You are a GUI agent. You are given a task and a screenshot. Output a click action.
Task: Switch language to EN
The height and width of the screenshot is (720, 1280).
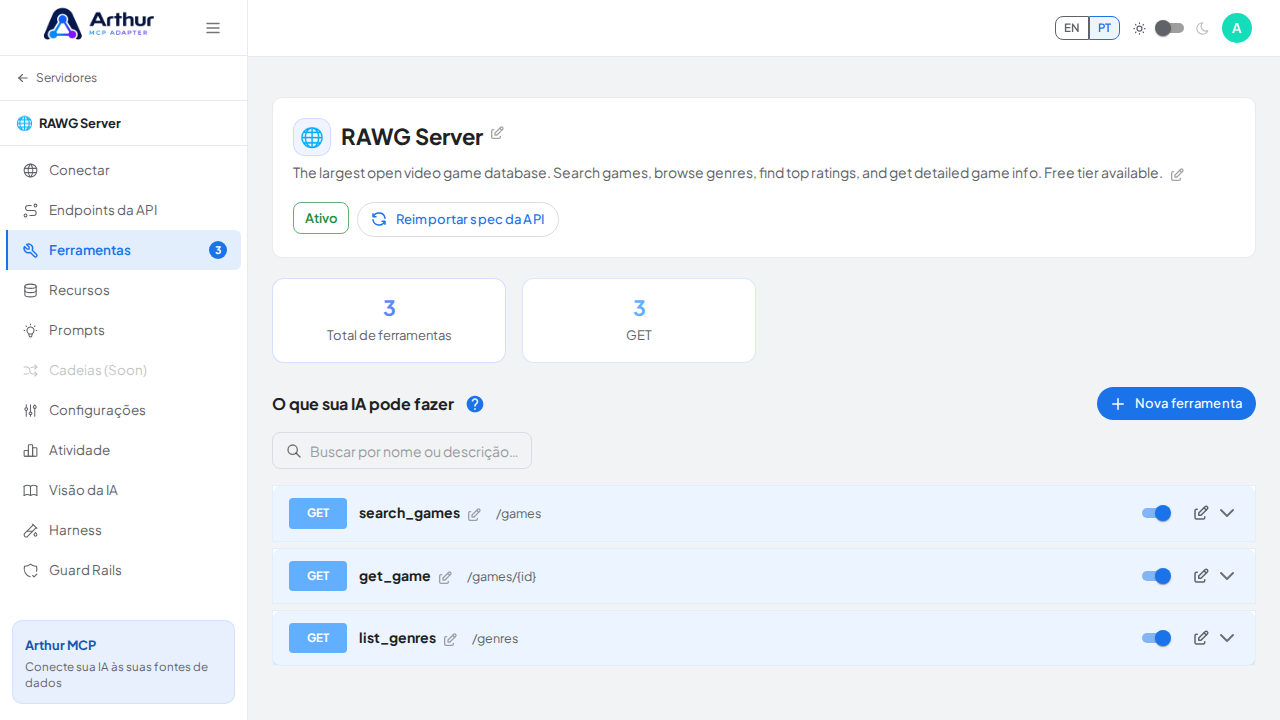click(x=1072, y=28)
